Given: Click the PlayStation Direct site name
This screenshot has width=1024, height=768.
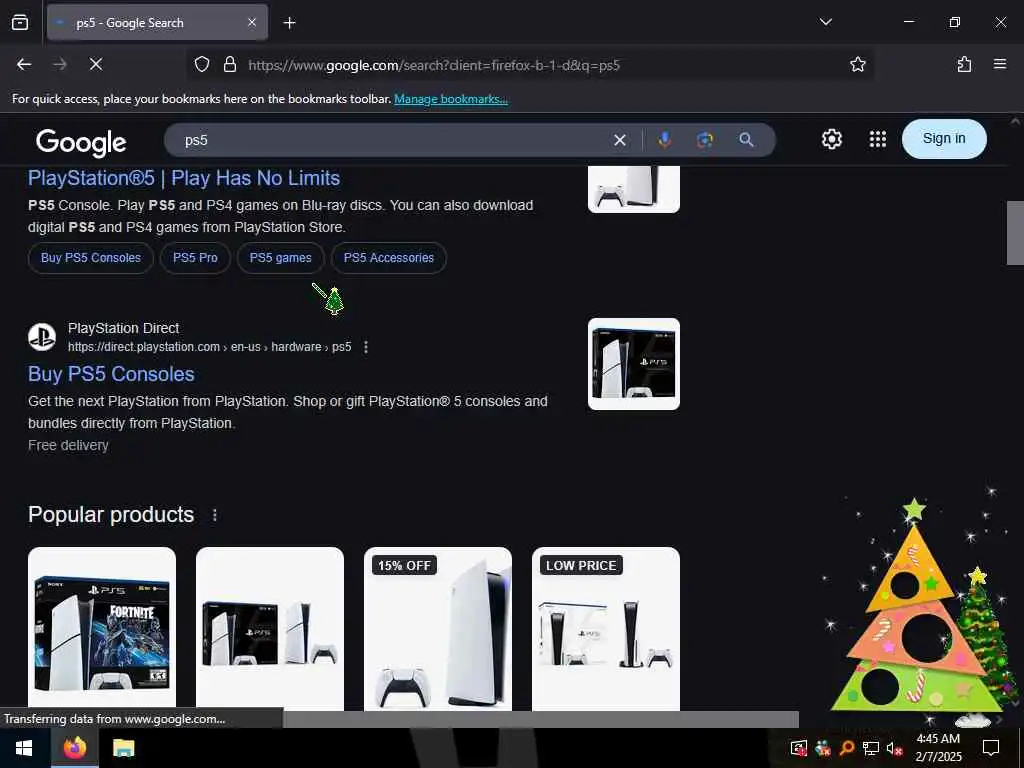Looking at the screenshot, I should click(x=123, y=328).
